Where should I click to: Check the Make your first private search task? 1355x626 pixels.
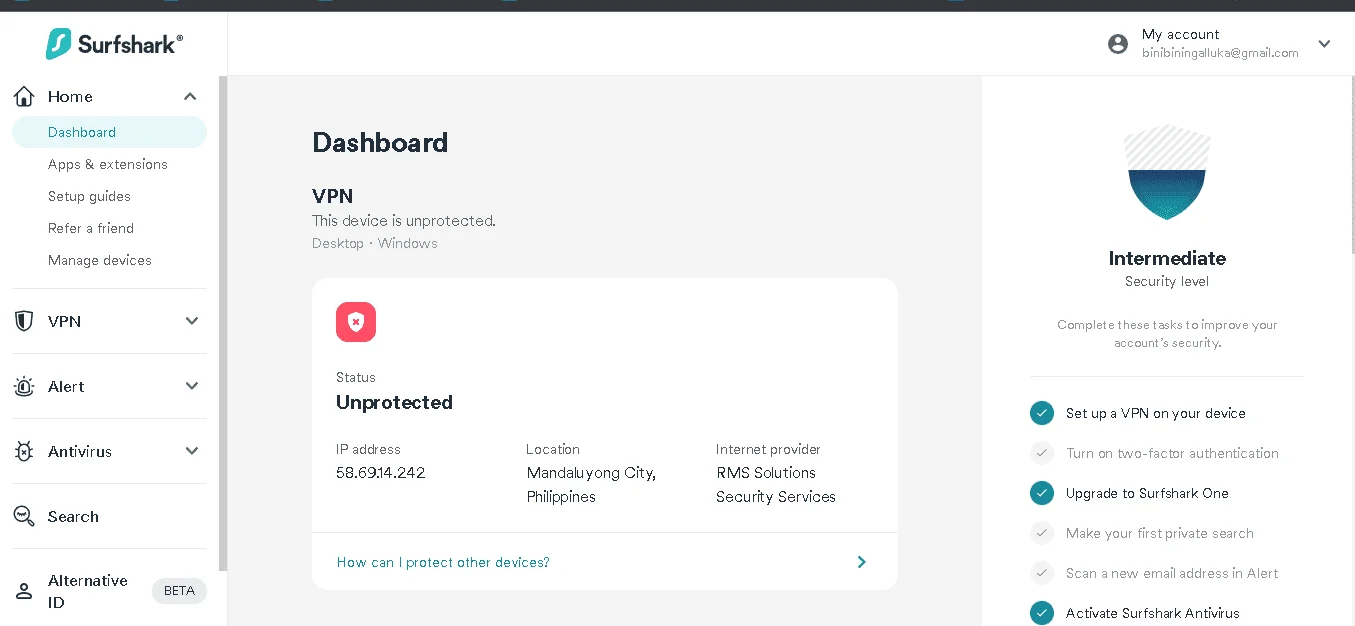[1042, 533]
